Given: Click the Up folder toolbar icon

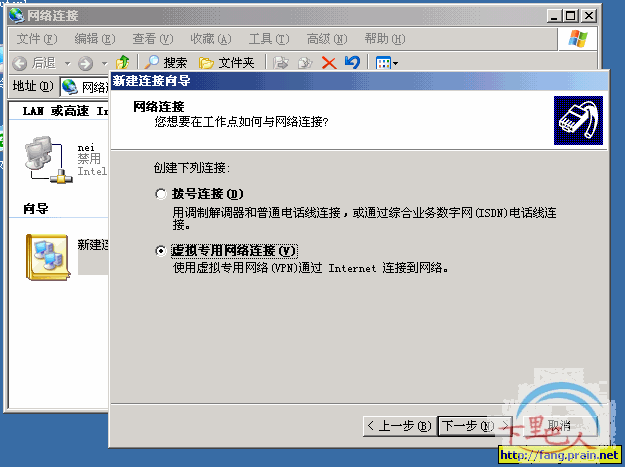Looking at the screenshot, I should pos(122,62).
